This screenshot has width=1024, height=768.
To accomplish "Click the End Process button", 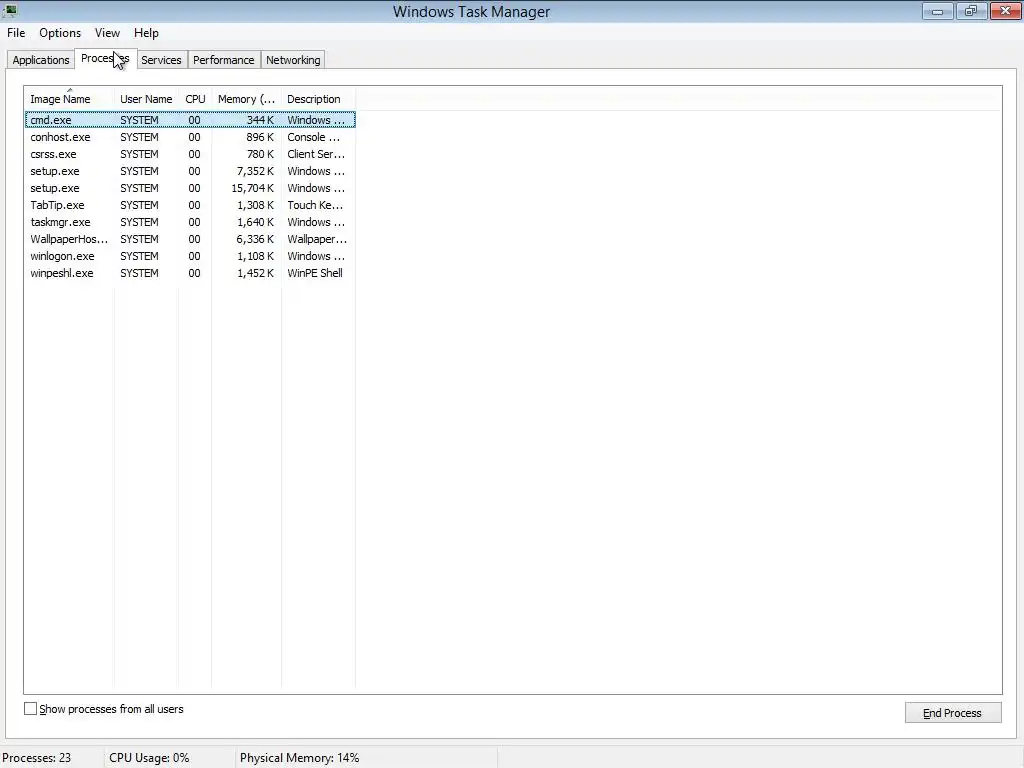I will click(x=953, y=712).
